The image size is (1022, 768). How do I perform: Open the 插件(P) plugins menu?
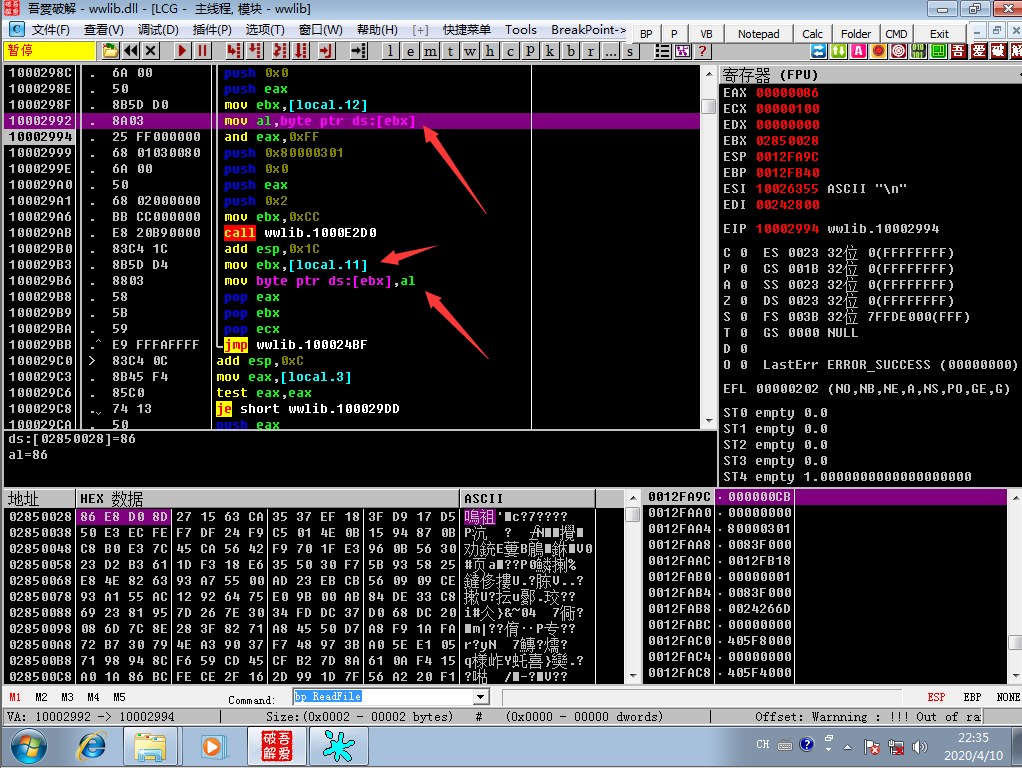212,30
